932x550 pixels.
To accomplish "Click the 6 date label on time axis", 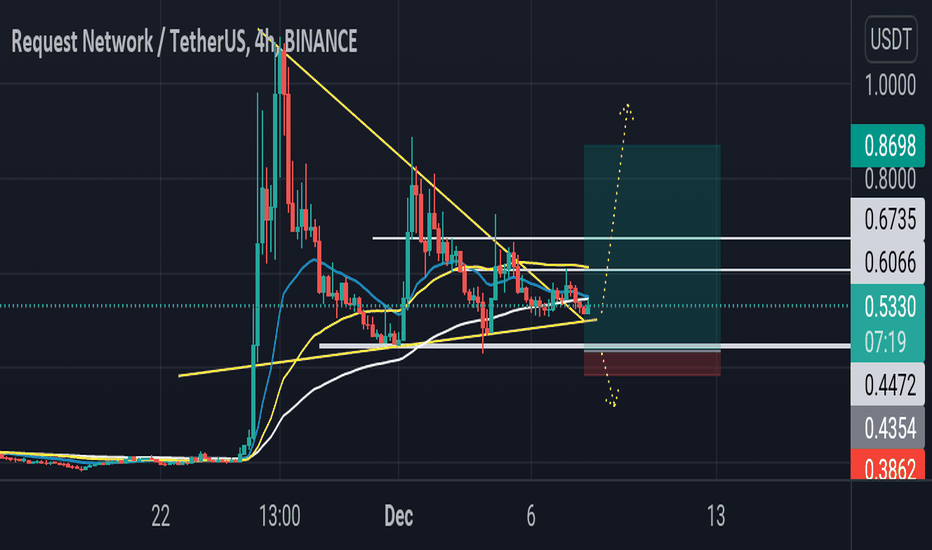I will pyautogui.click(x=531, y=517).
